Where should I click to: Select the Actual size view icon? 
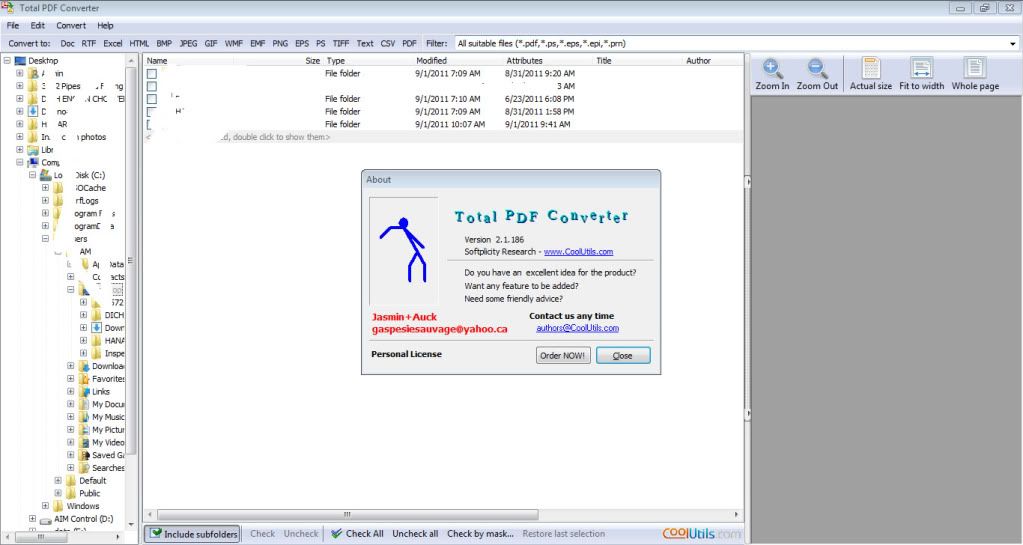(870, 68)
